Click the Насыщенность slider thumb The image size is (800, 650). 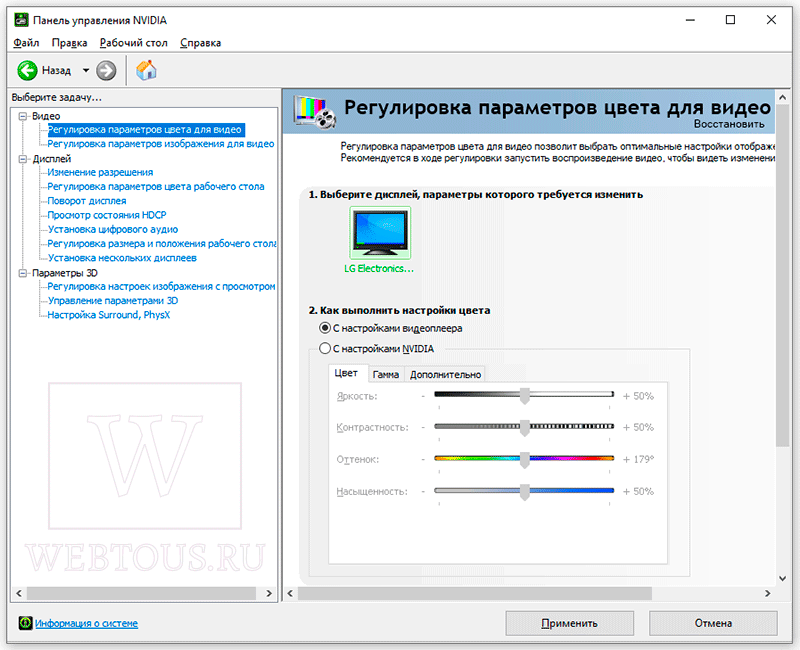click(x=524, y=492)
